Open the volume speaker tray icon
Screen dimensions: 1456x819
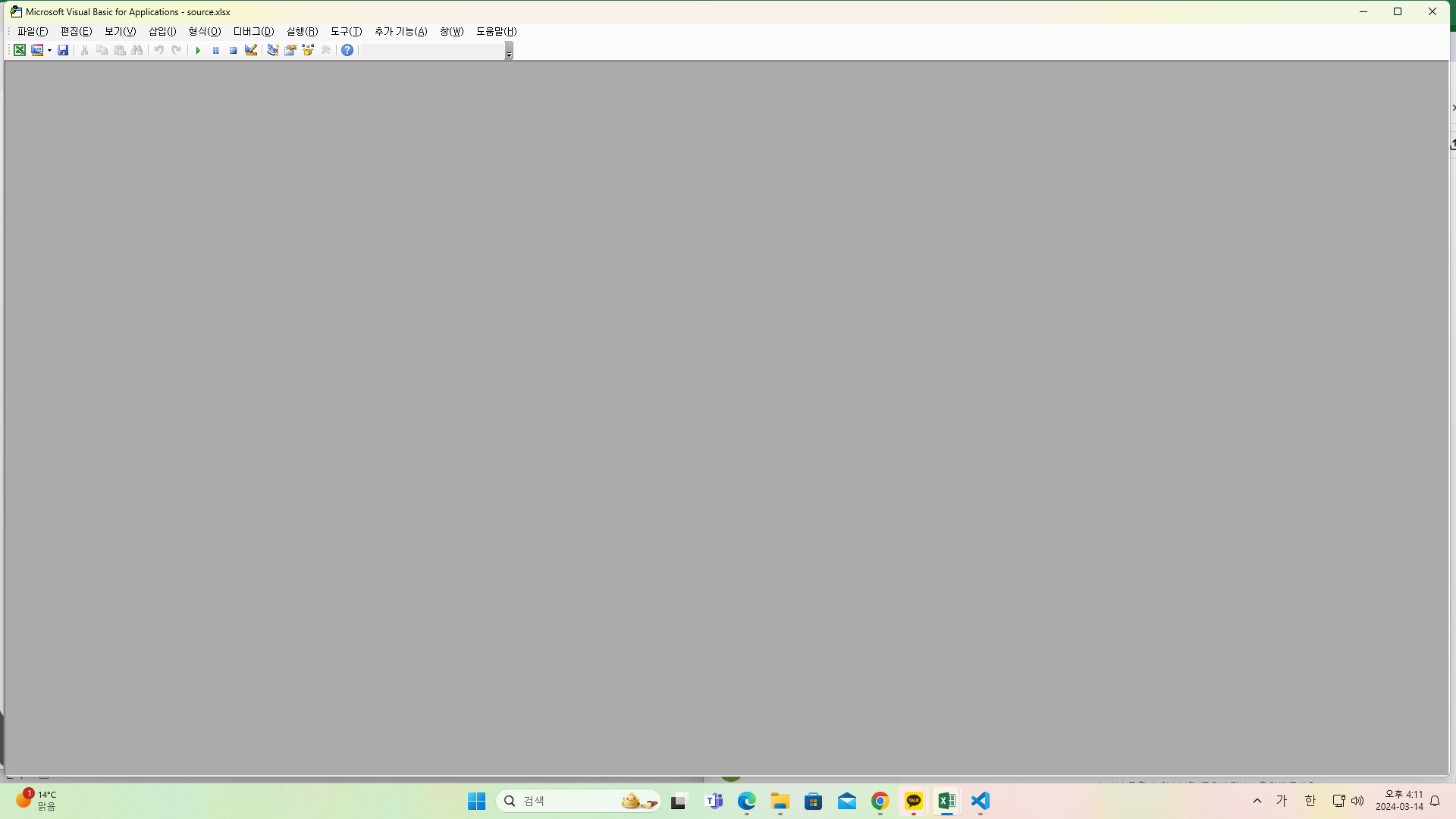(x=1357, y=801)
